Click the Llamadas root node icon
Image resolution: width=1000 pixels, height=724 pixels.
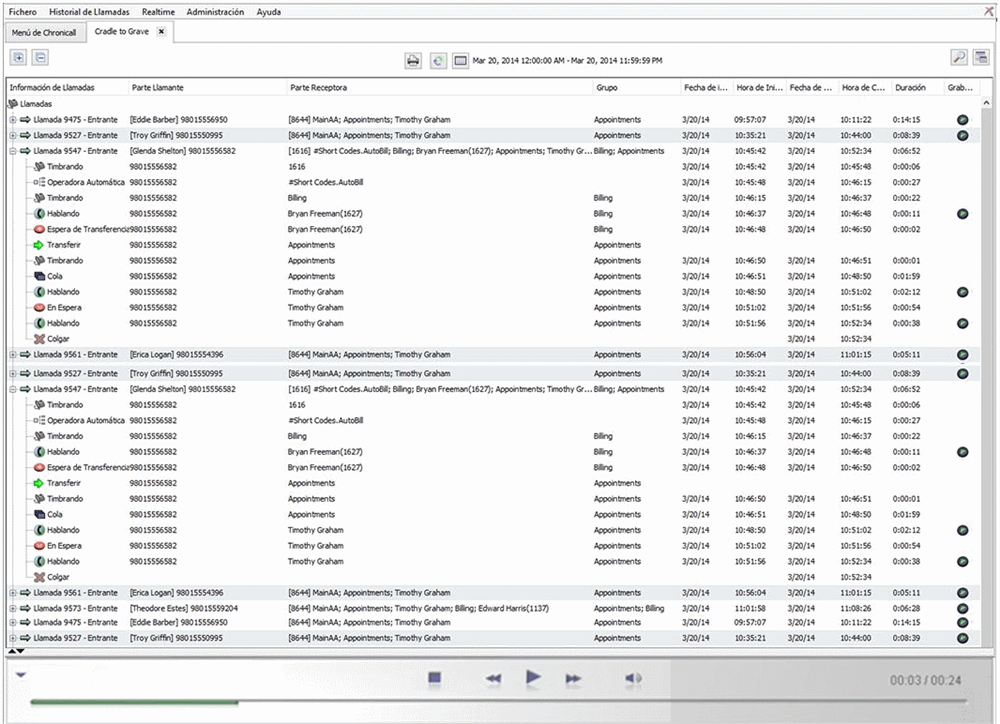click(13, 104)
